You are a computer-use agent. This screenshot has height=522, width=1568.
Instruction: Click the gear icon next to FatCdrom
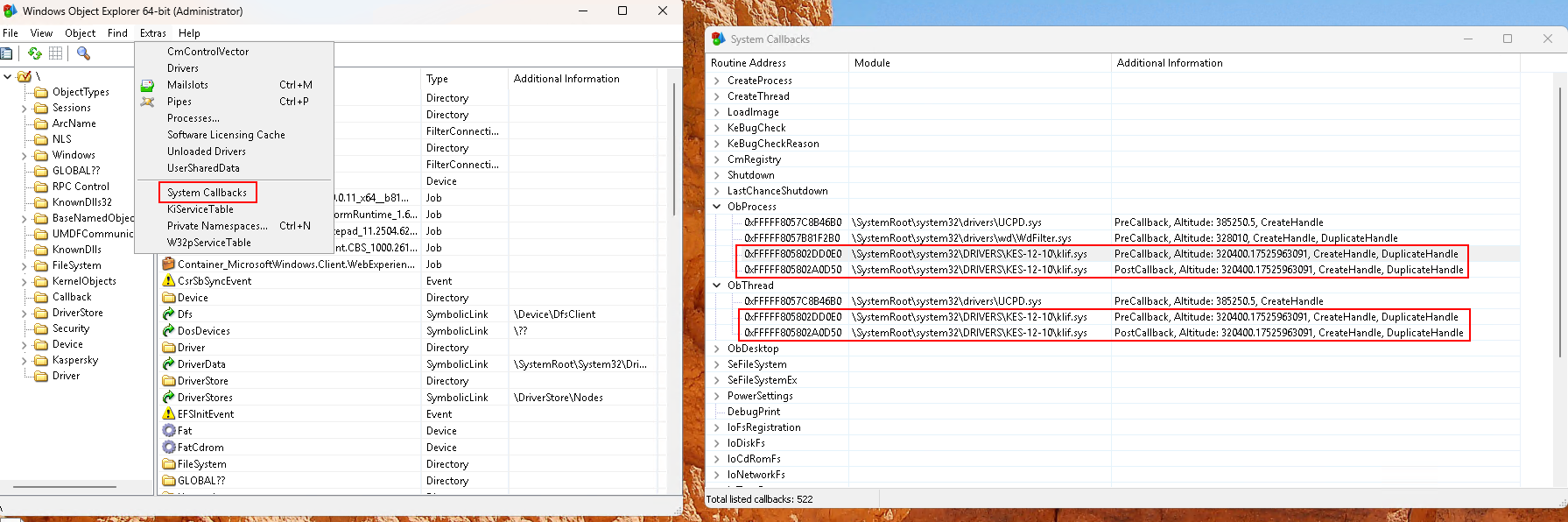tap(169, 448)
